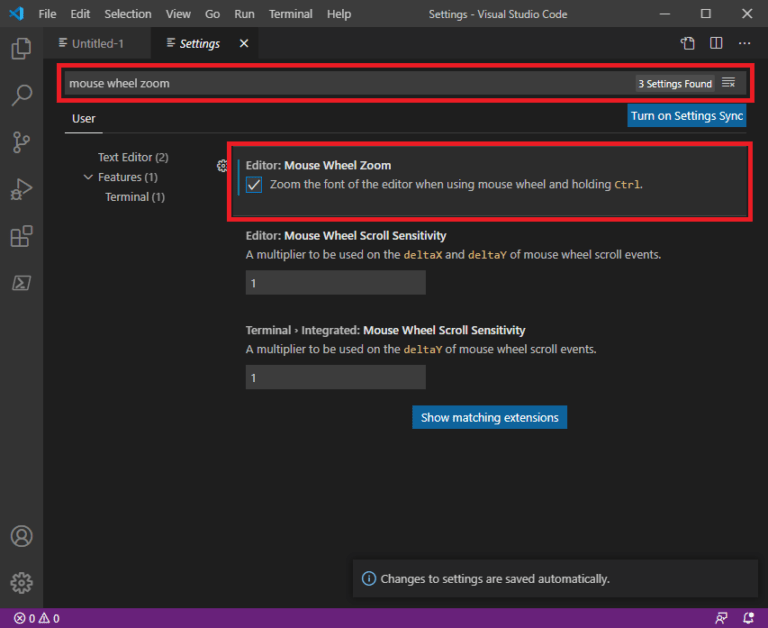
Task: Open the Help menu
Action: 339,14
